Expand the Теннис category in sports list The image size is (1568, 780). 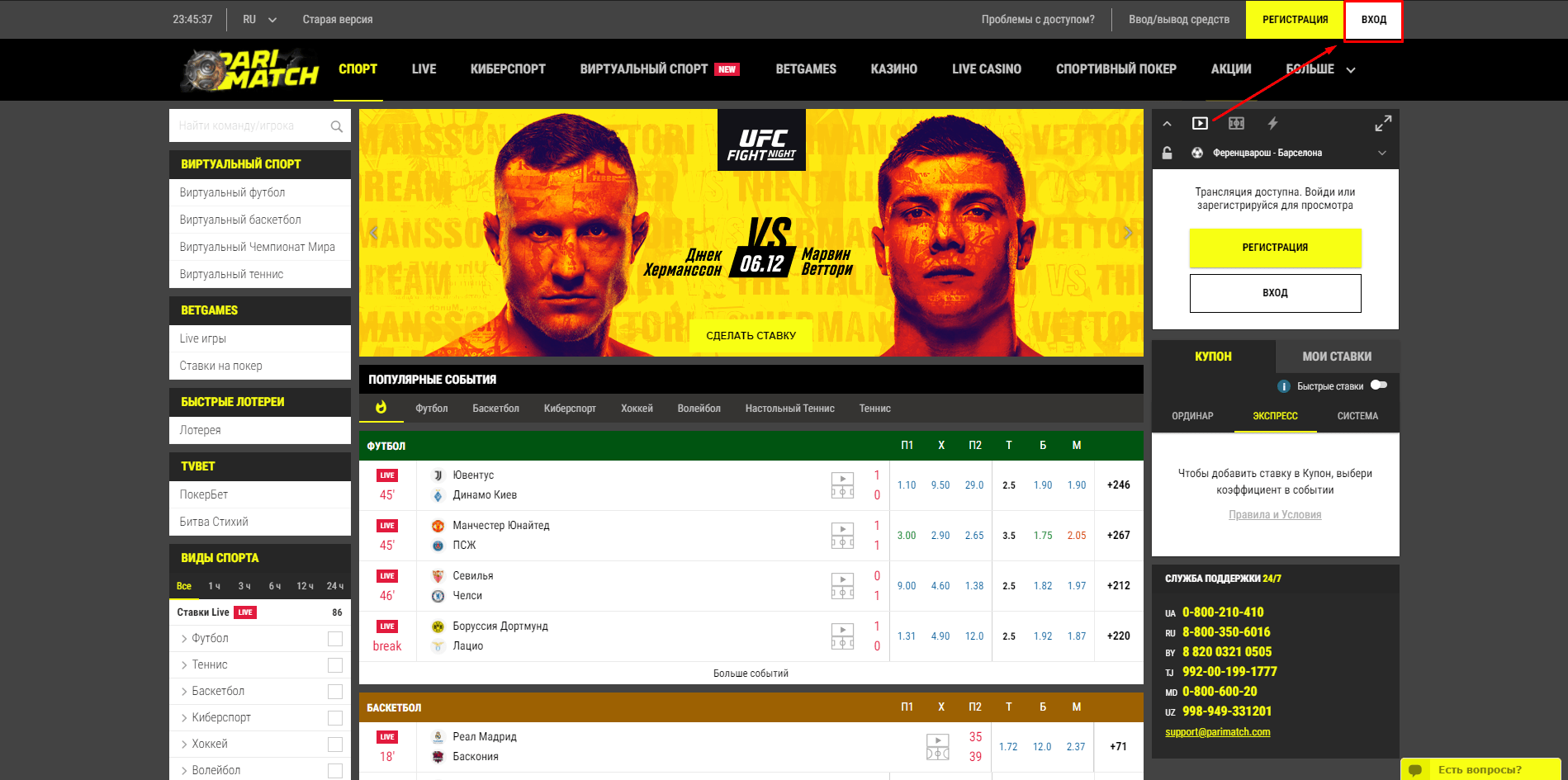184,665
